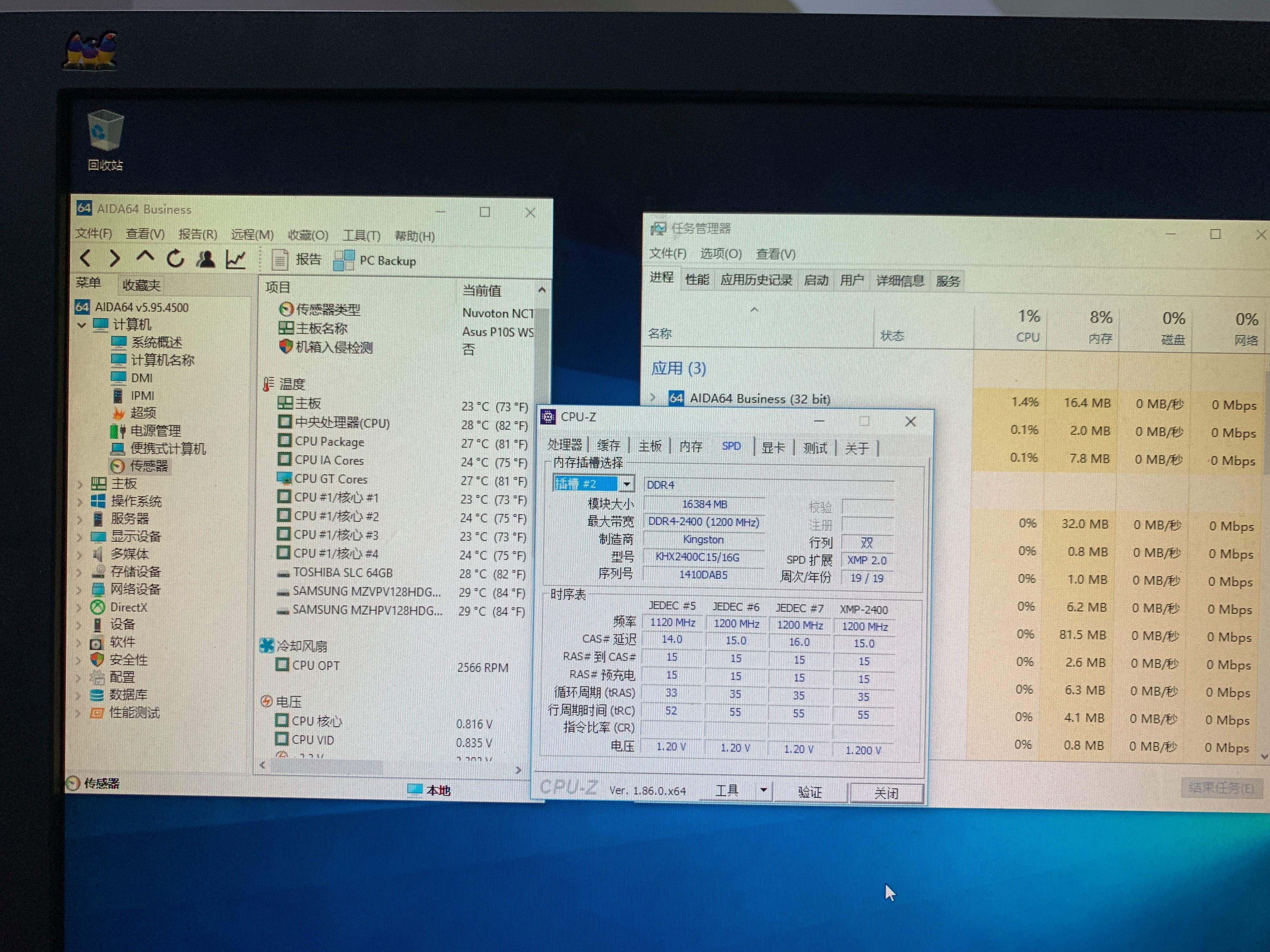
Task: Click CPU-Z 关闭 button
Action: click(x=886, y=793)
